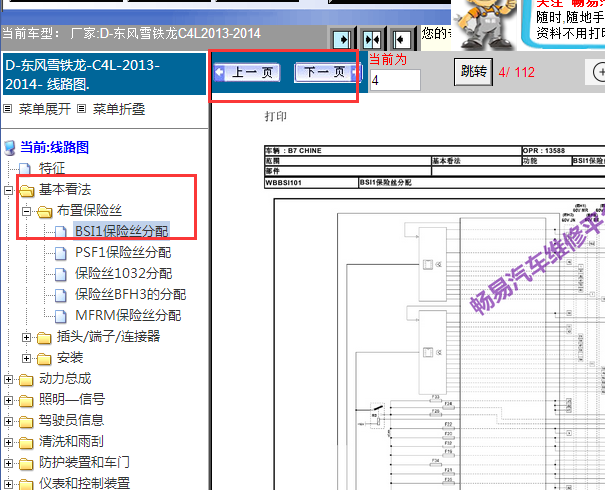The height and width of the screenshot is (490, 605).
Task: Expand all menus with 菜单展开
Action: (x=45, y=109)
